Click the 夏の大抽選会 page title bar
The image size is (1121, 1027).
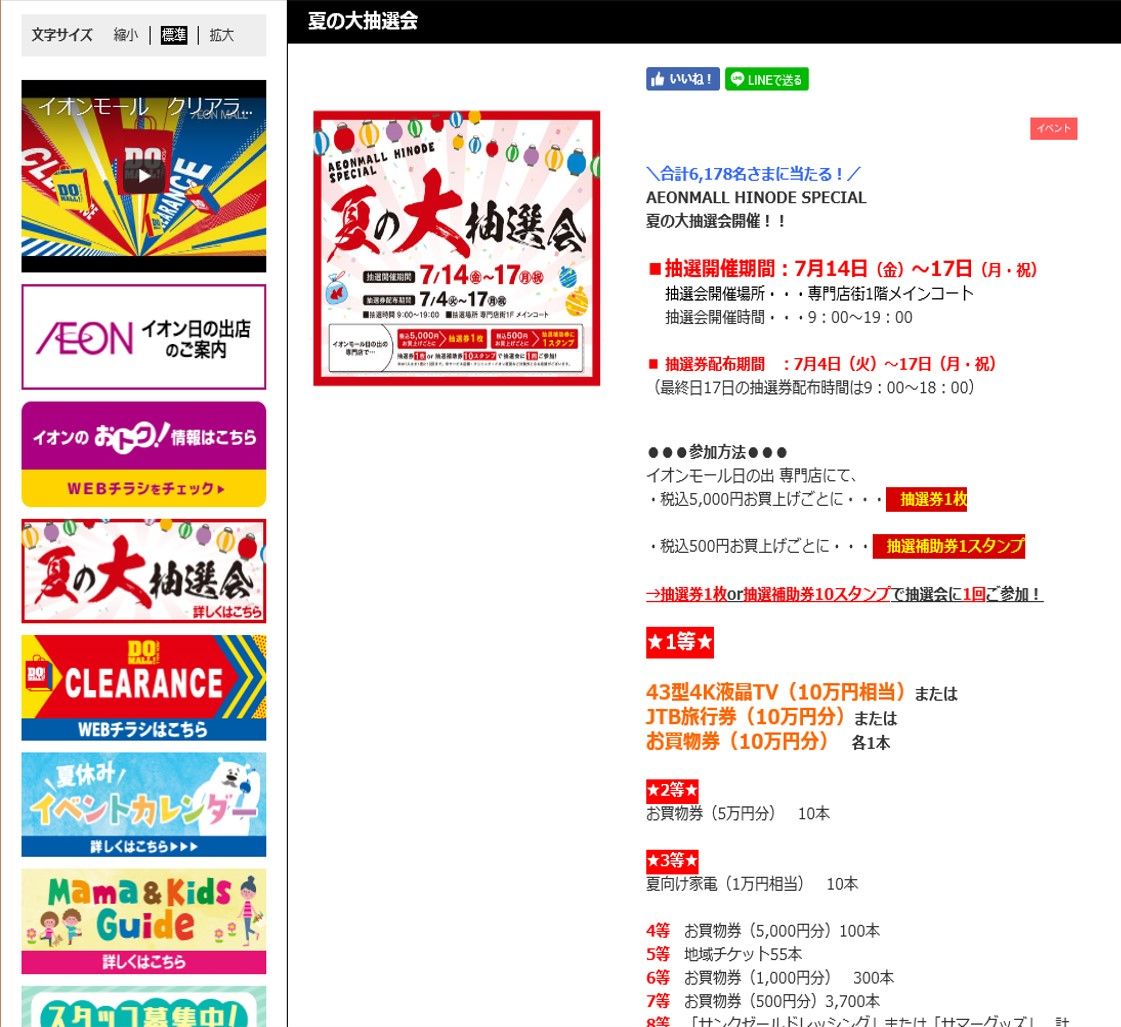pyautogui.click(x=704, y=21)
